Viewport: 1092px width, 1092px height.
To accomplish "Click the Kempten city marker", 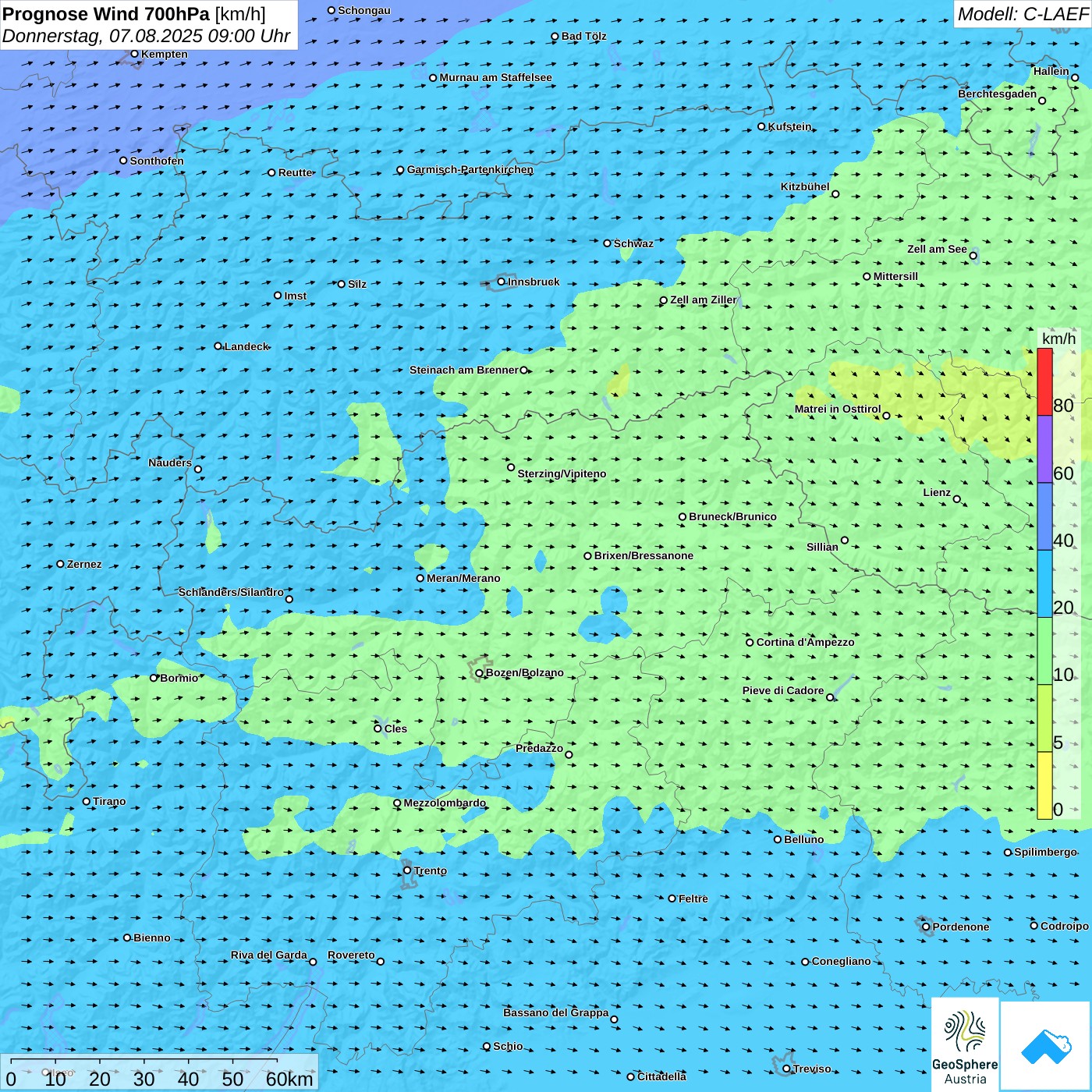I will 134,54.
